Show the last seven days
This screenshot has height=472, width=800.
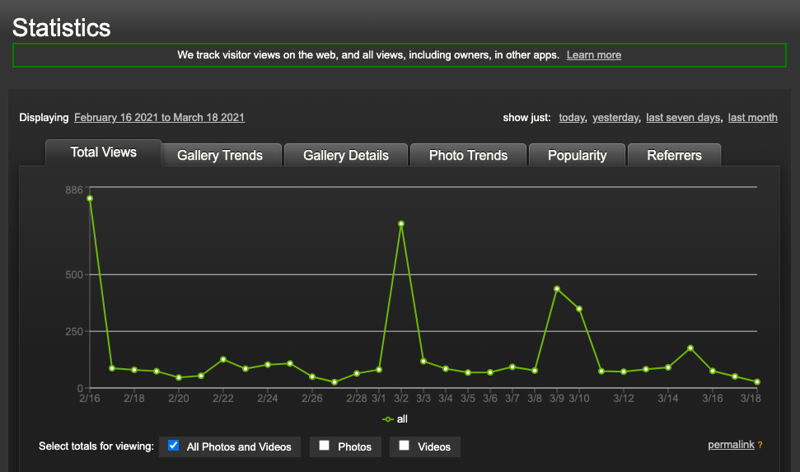683,117
